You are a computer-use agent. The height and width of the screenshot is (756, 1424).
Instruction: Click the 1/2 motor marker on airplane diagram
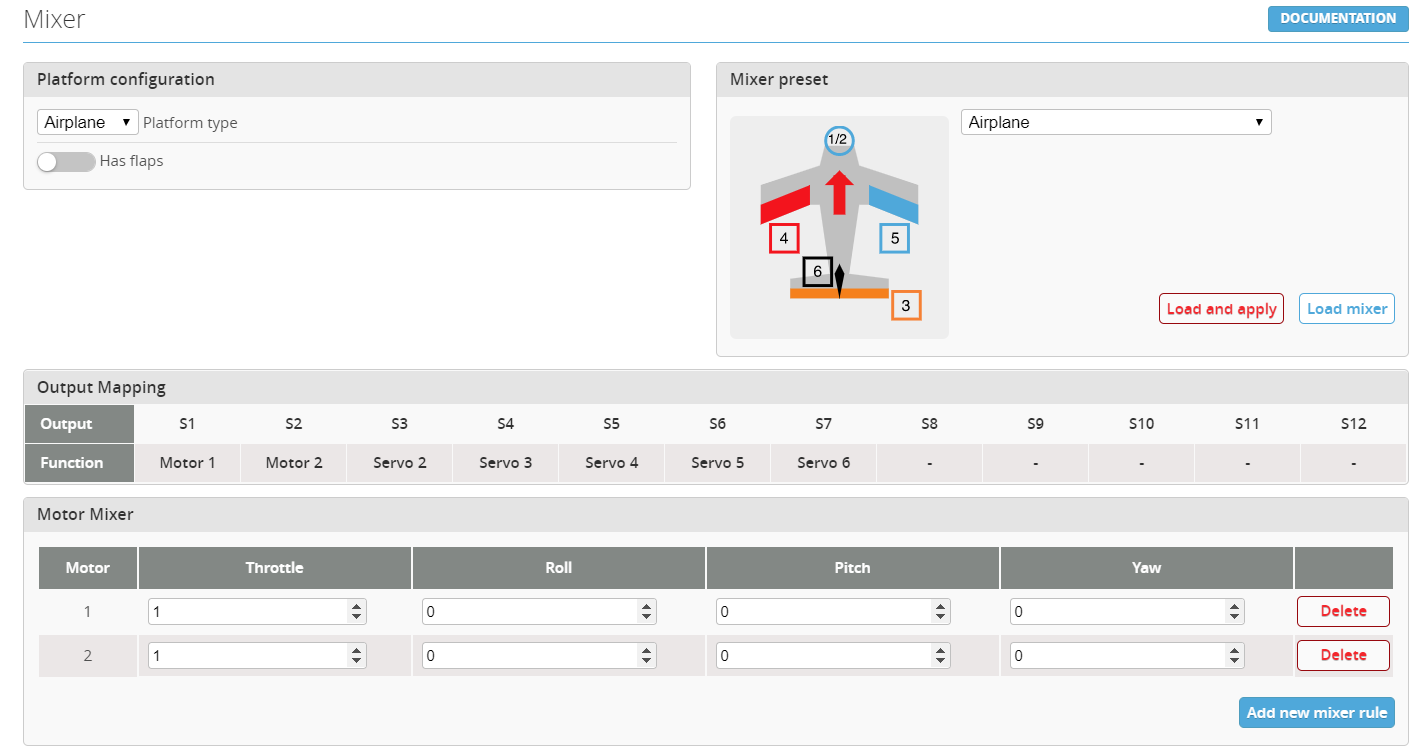click(x=838, y=140)
